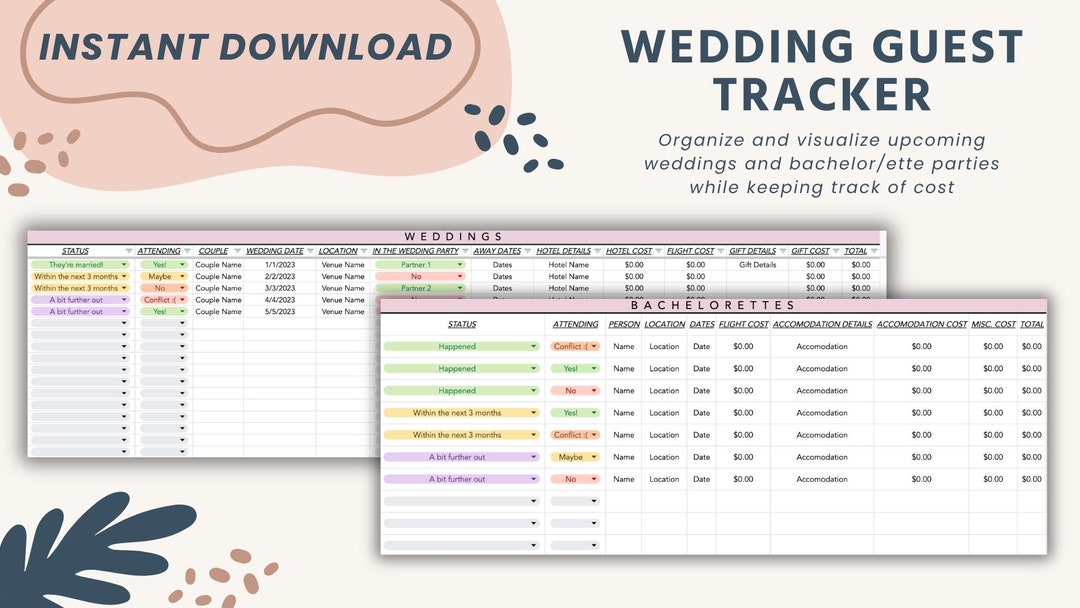Image resolution: width=1080 pixels, height=608 pixels.
Task: Open the 'Conflict :(' attending dropdown
Action: point(183,299)
